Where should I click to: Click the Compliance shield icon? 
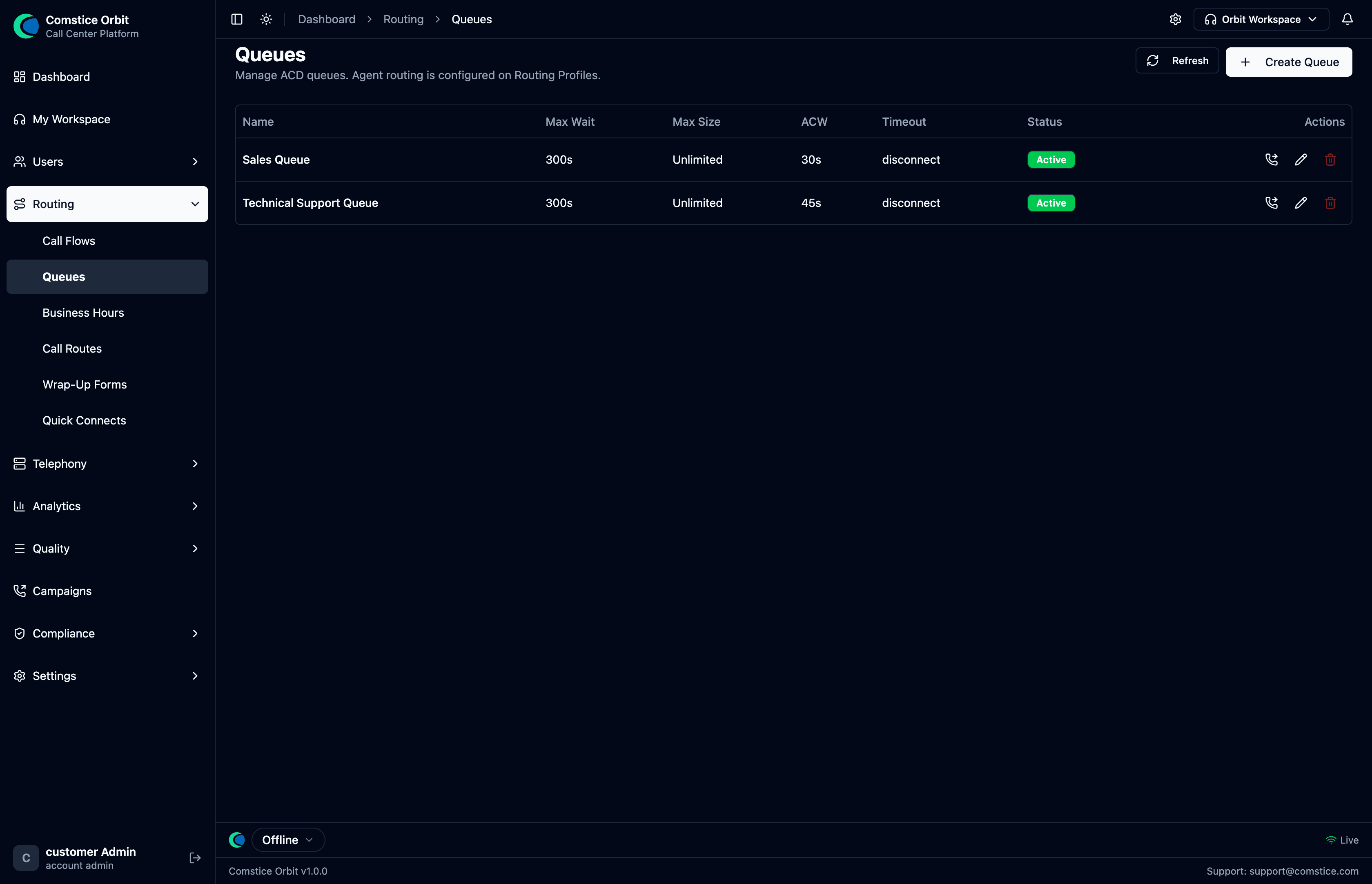point(20,634)
